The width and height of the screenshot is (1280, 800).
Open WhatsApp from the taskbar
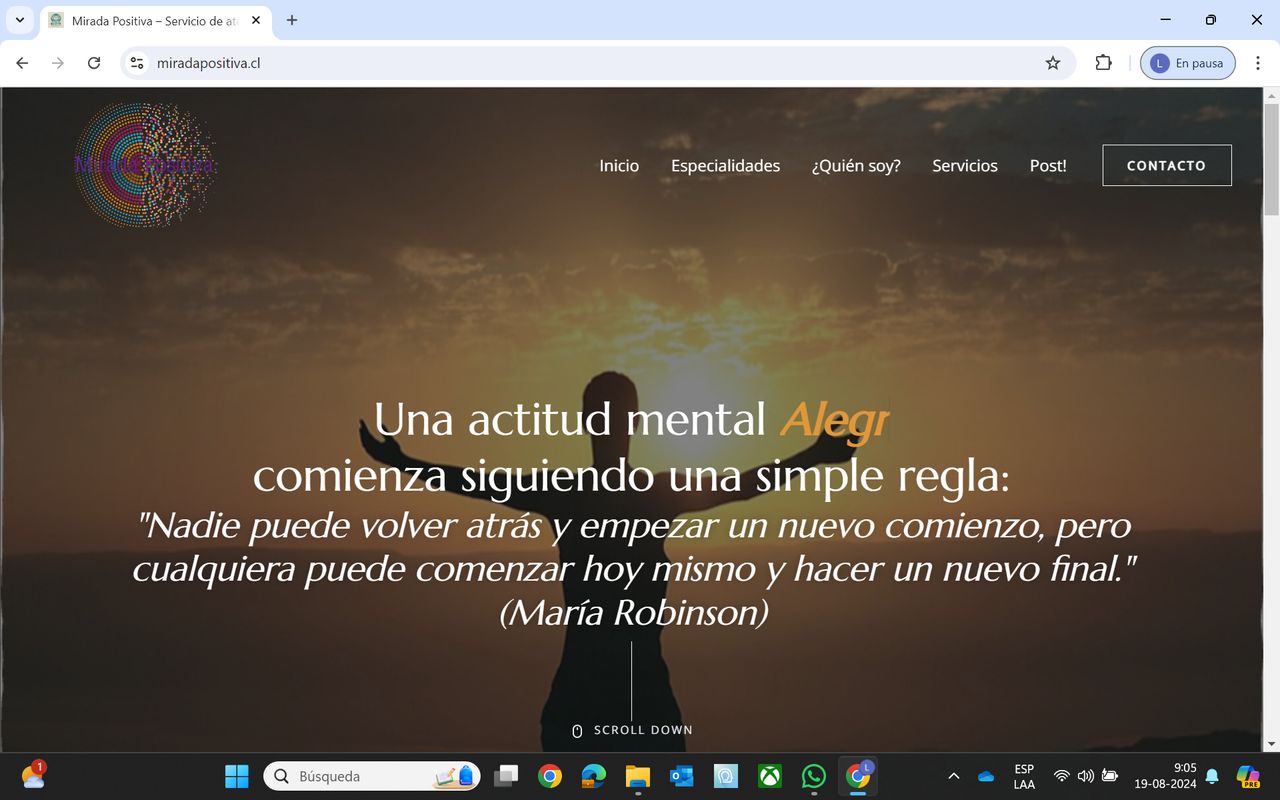point(814,776)
